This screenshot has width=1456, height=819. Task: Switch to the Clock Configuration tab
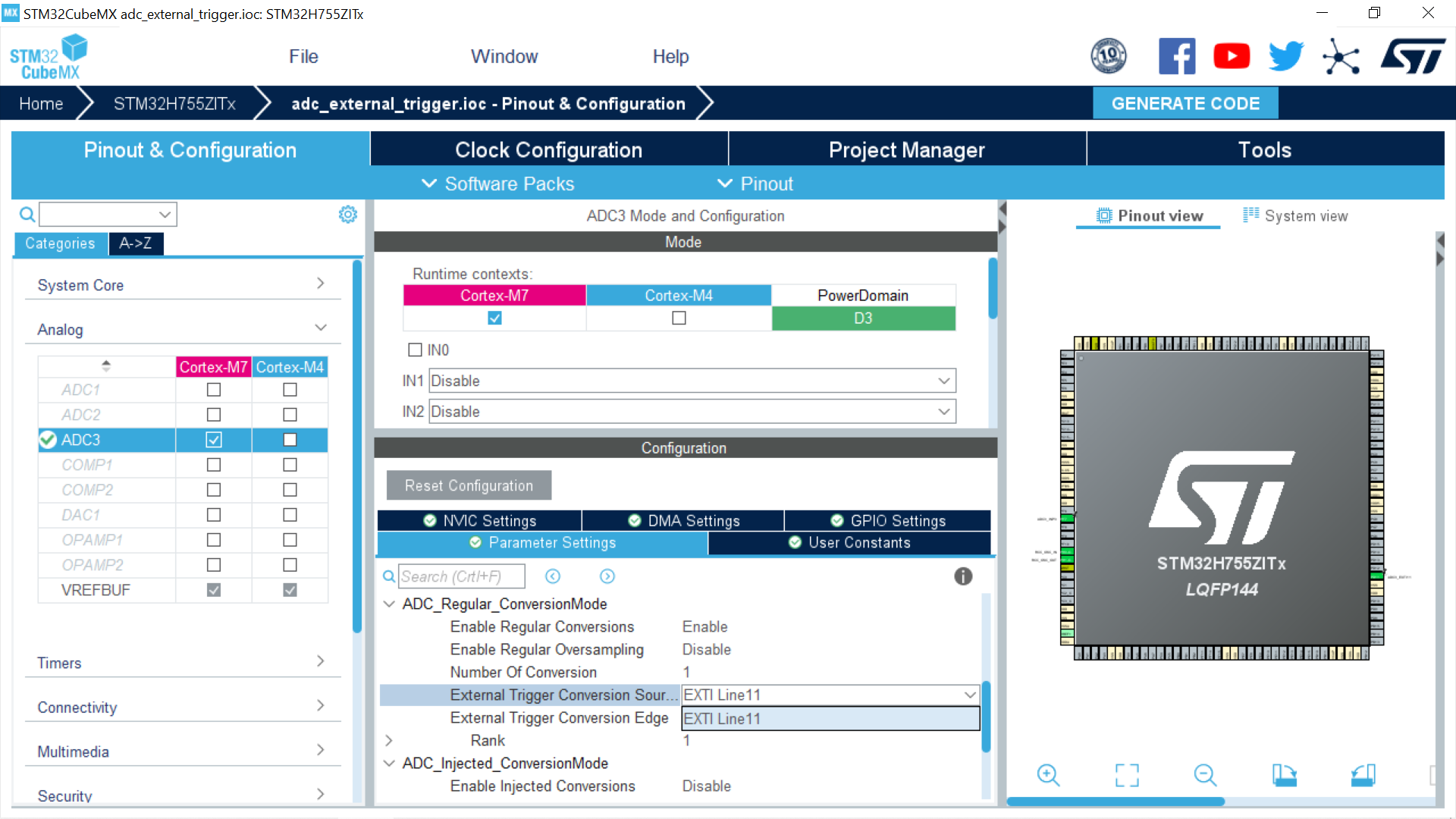[x=548, y=150]
